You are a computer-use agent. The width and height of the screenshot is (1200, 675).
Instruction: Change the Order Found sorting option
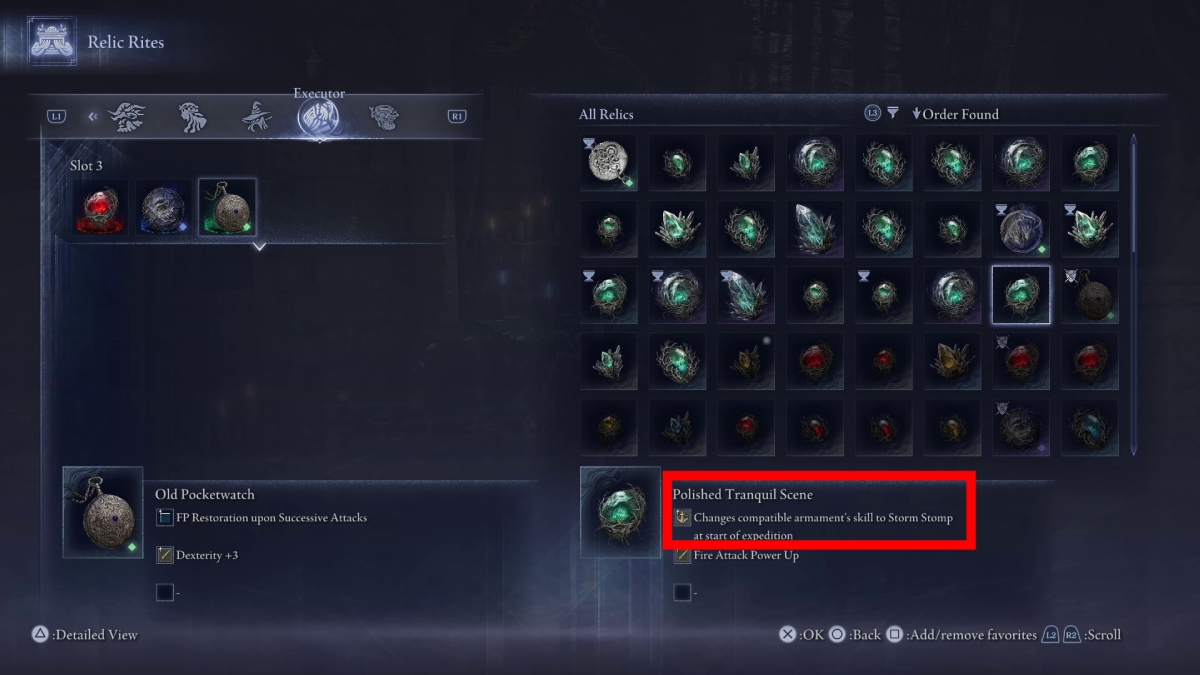tap(955, 114)
